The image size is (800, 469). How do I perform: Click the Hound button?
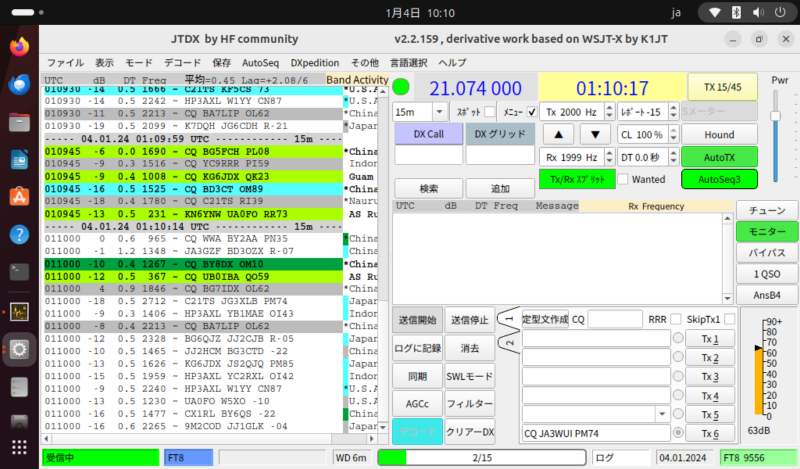[719, 135]
